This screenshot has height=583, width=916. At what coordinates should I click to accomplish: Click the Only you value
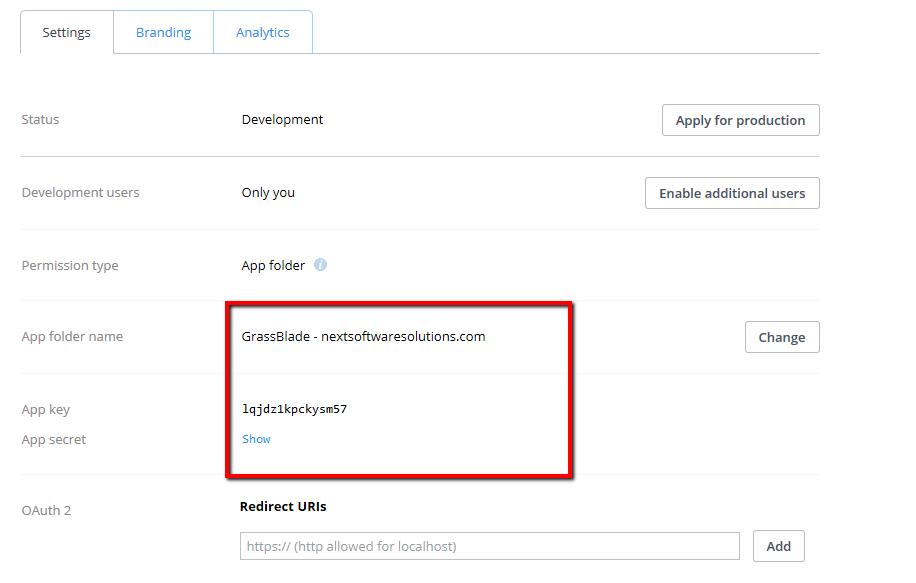click(268, 193)
